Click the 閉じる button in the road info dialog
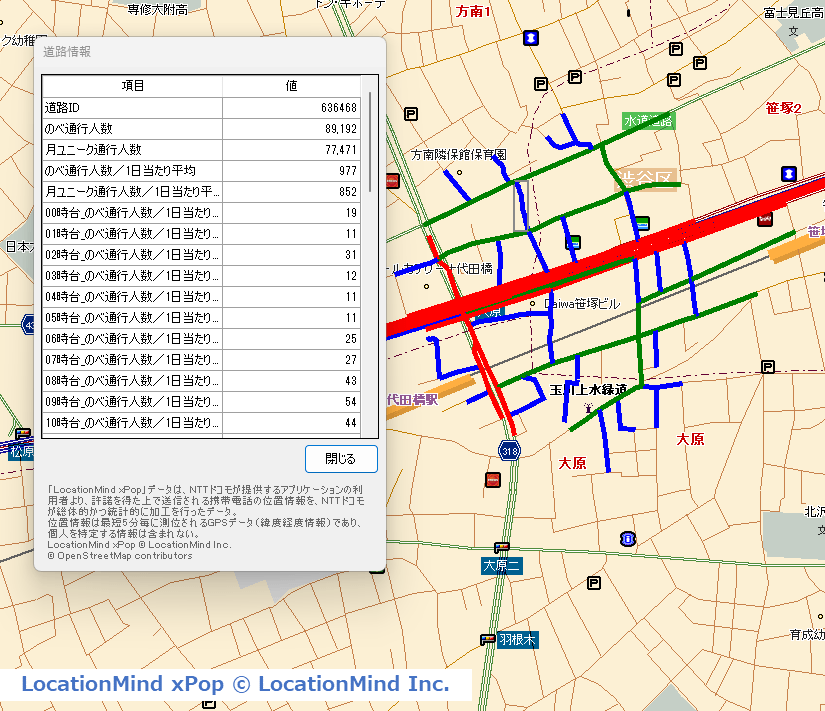 click(x=341, y=459)
